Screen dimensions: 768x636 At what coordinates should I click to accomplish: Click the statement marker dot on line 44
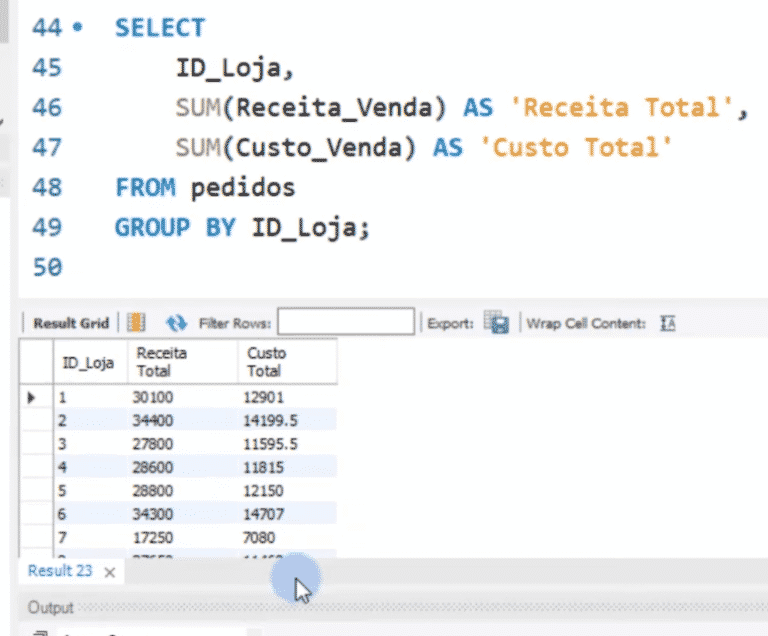point(77,27)
